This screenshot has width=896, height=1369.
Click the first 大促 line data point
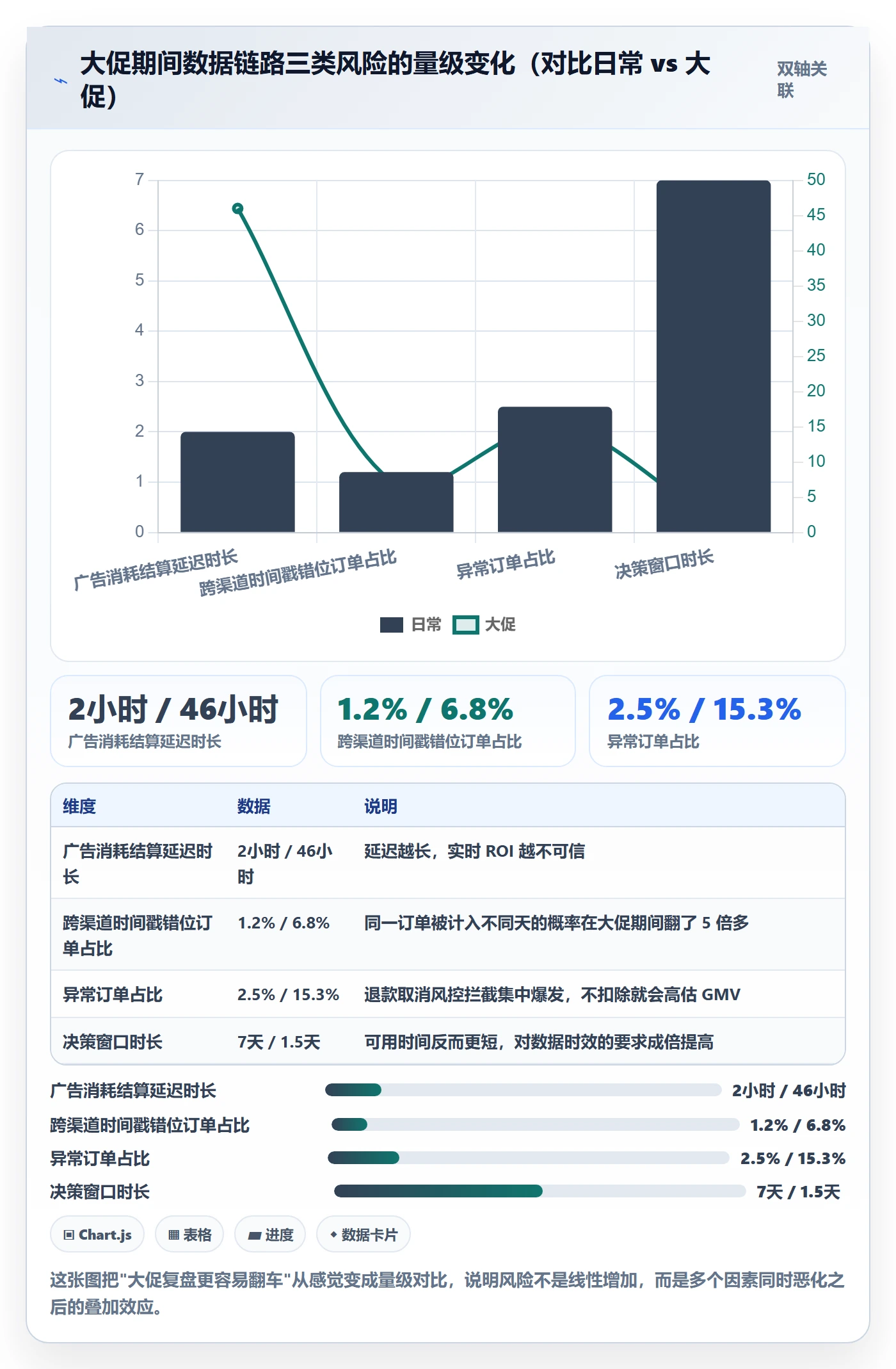pos(237,208)
